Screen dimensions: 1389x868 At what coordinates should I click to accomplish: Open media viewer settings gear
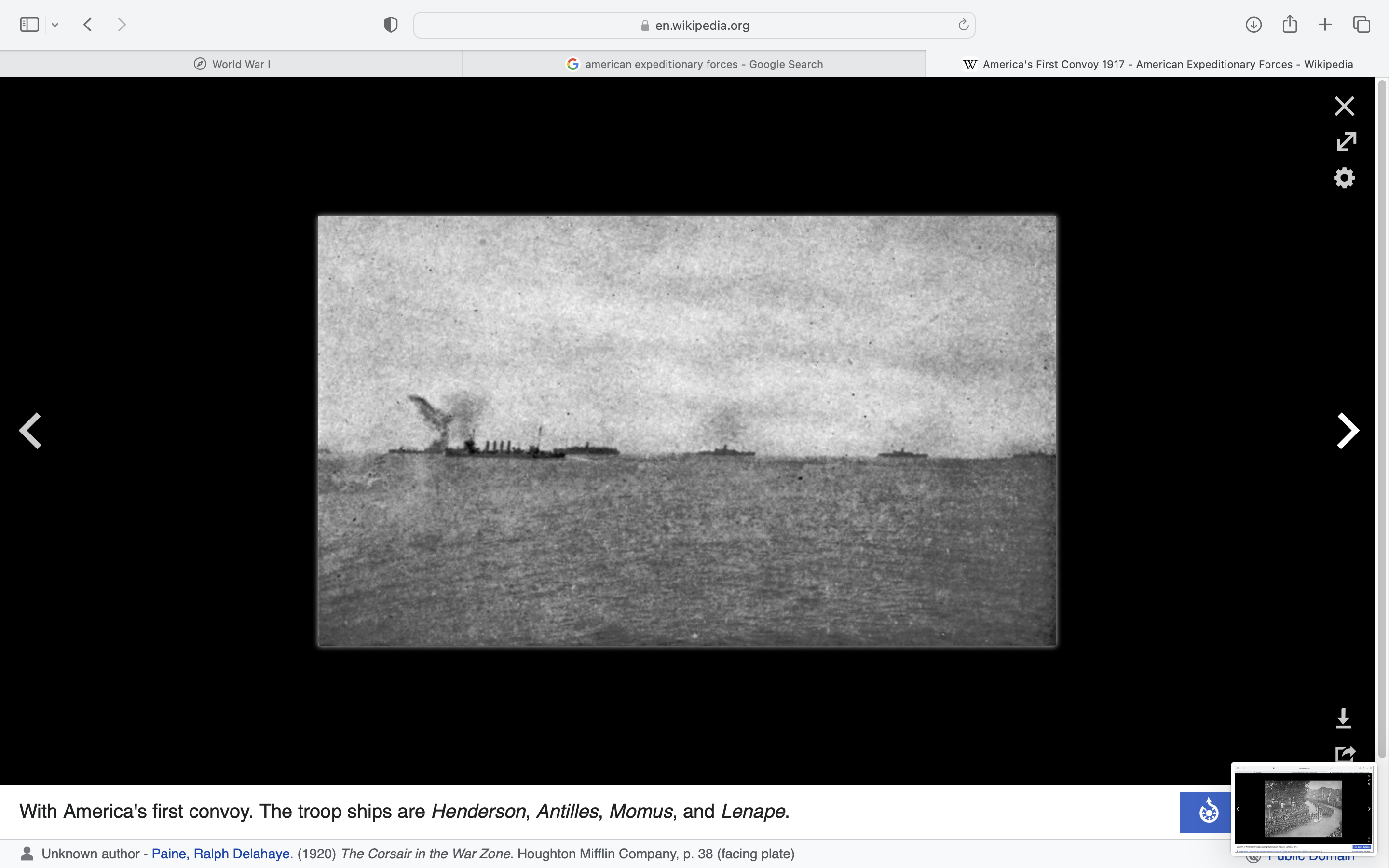tap(1344, 178)
